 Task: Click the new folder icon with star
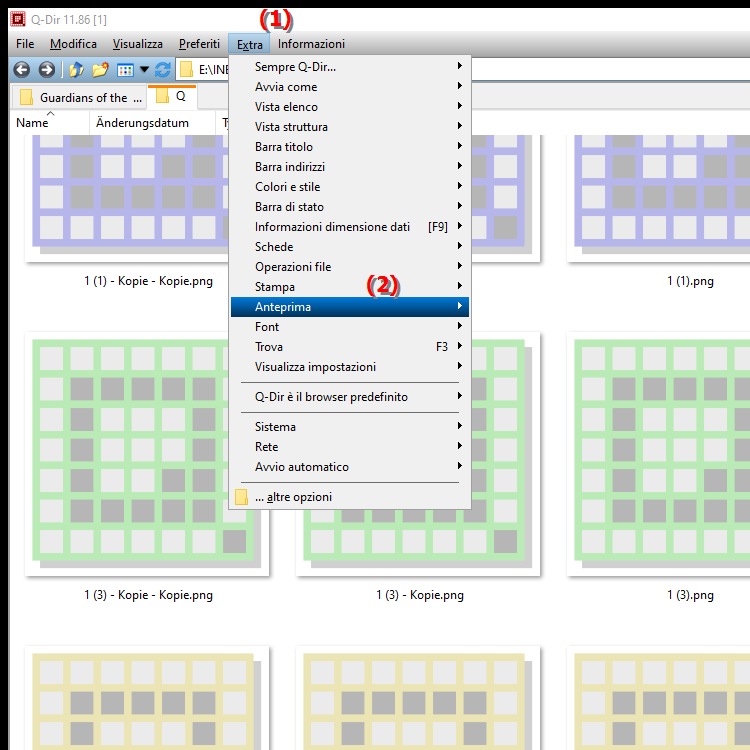pyautogui.click(x=100, y=70)
